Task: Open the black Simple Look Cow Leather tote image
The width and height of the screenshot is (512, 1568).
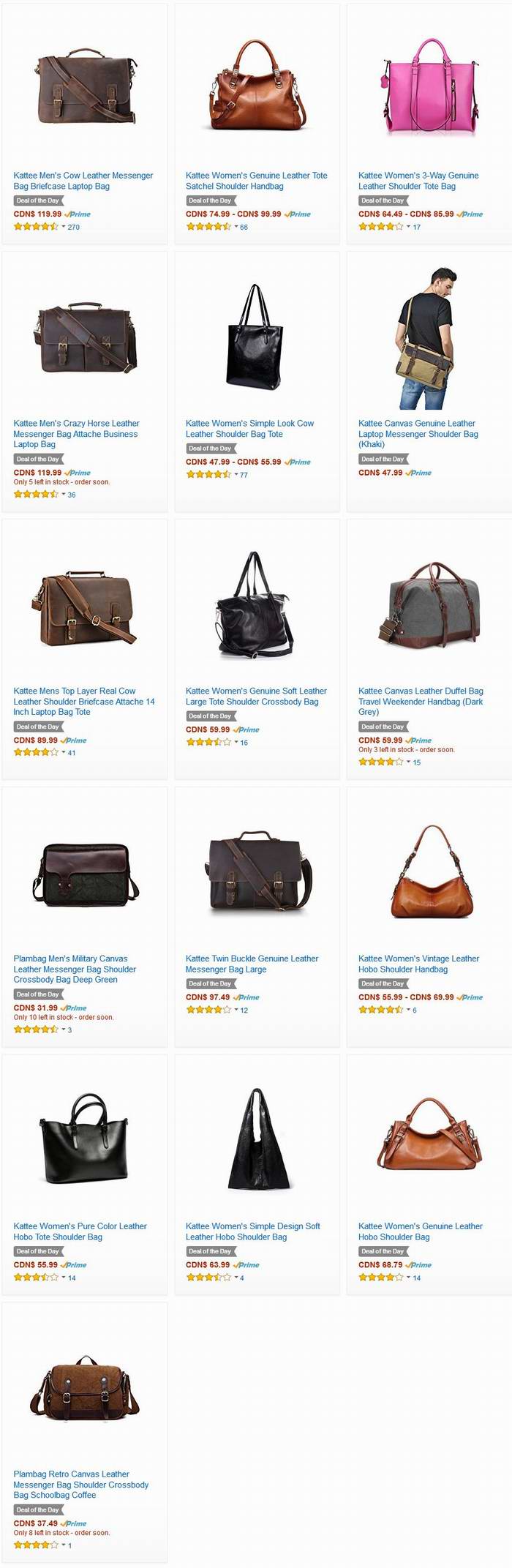Action: pos(255,337)
